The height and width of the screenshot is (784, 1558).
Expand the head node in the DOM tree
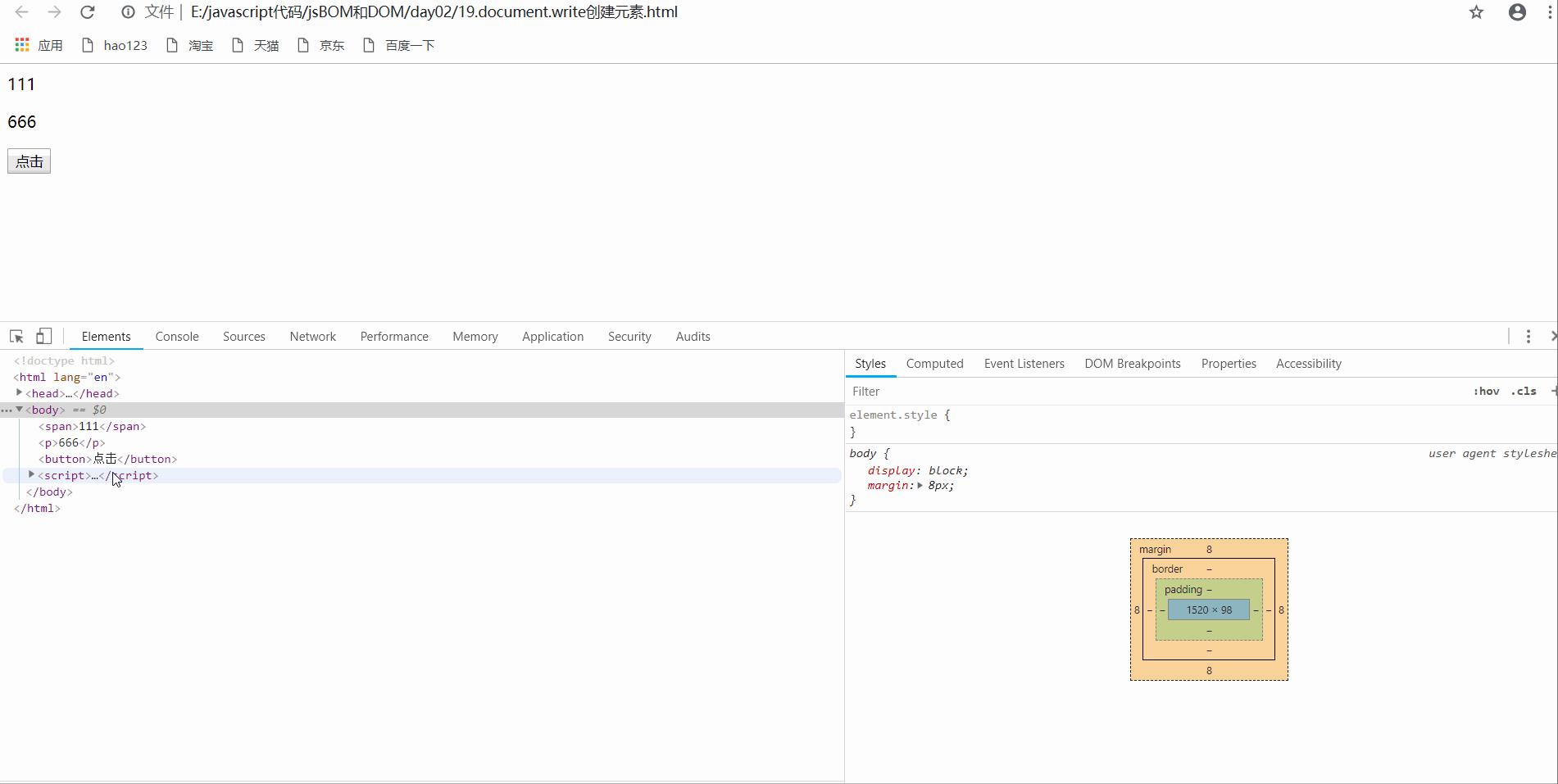coord(20,393)
